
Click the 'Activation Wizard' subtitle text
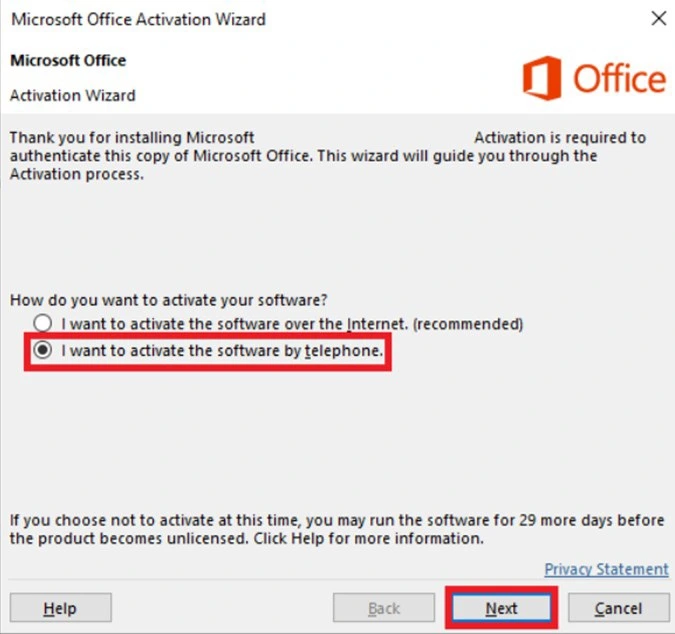72,96
